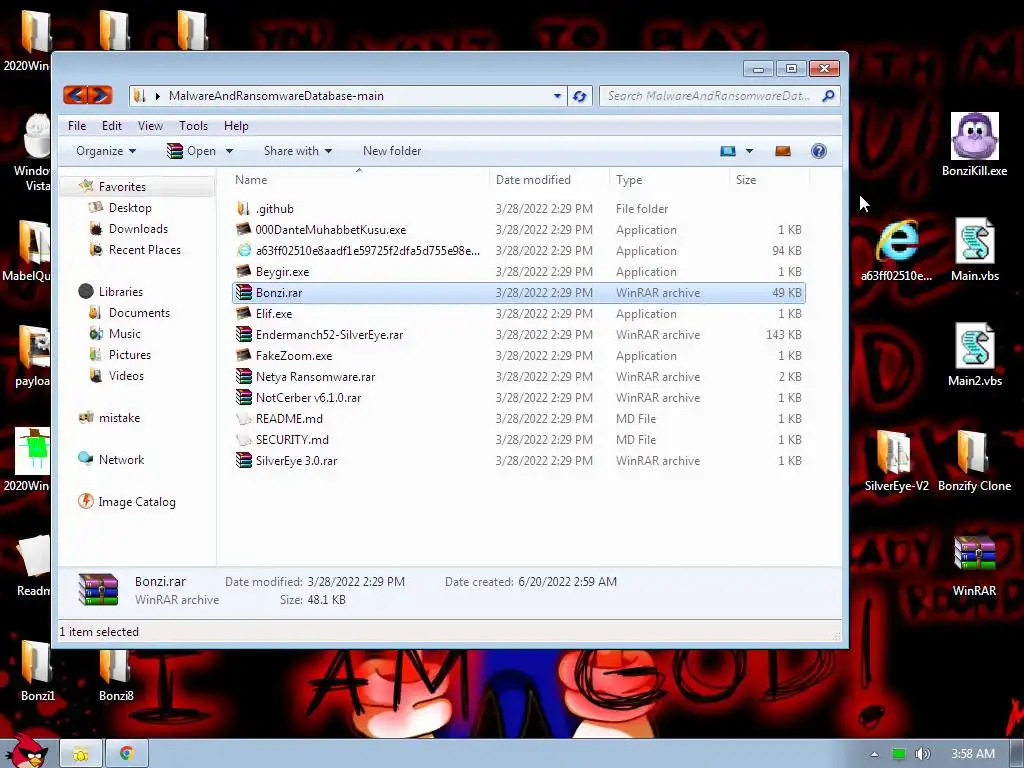
Task: Select Endermanch52-SilverEye.rar file name
Action: click(x=329, y=335)
